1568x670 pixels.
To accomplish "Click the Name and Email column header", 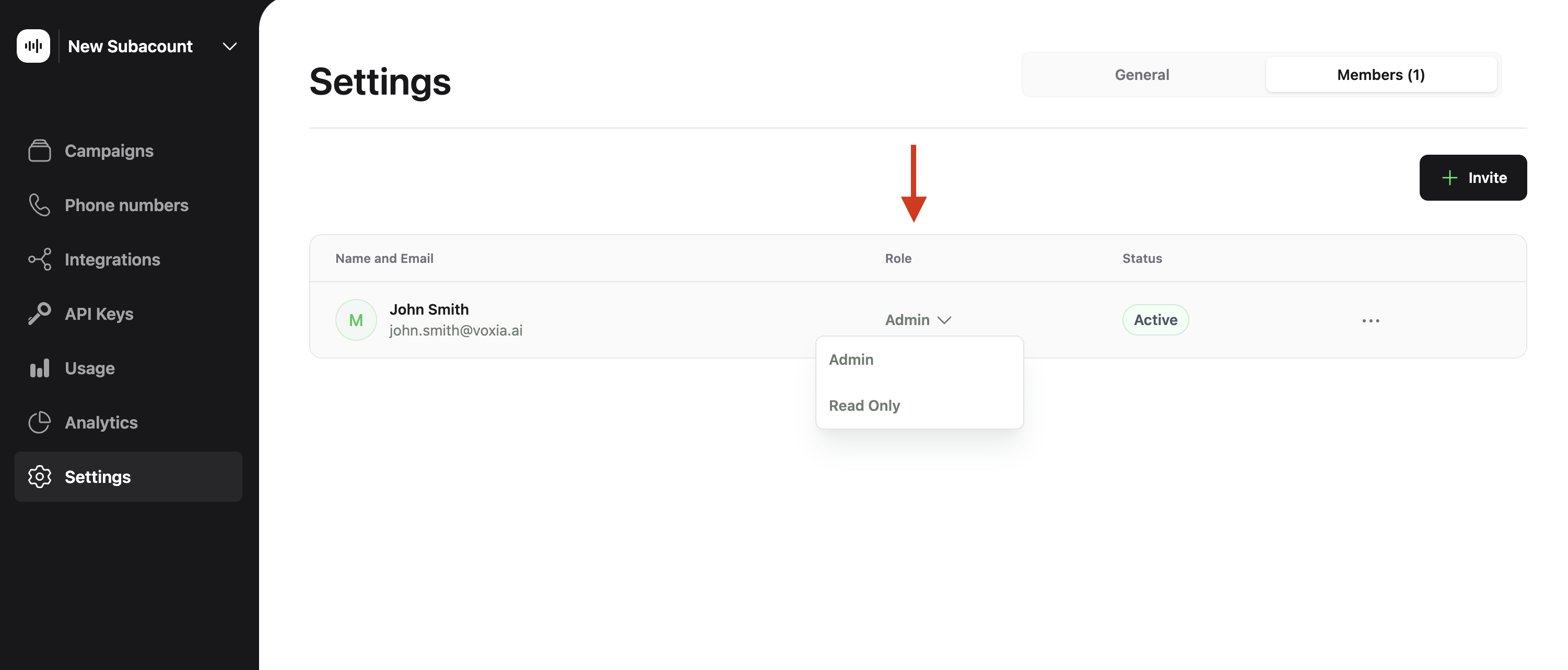I will point(384,258).
